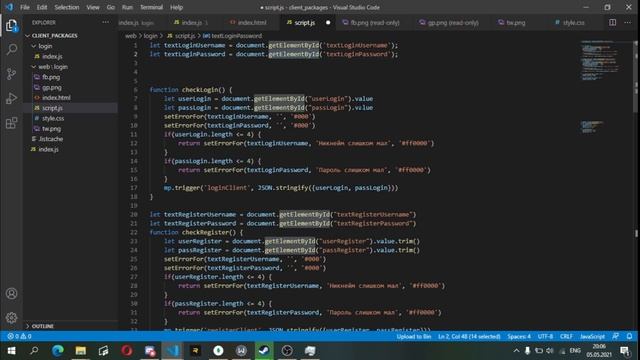Screen dimensions: 640x360
Task: Switch to VS Code taskbar icon
Action: click(x=172, y=351)
